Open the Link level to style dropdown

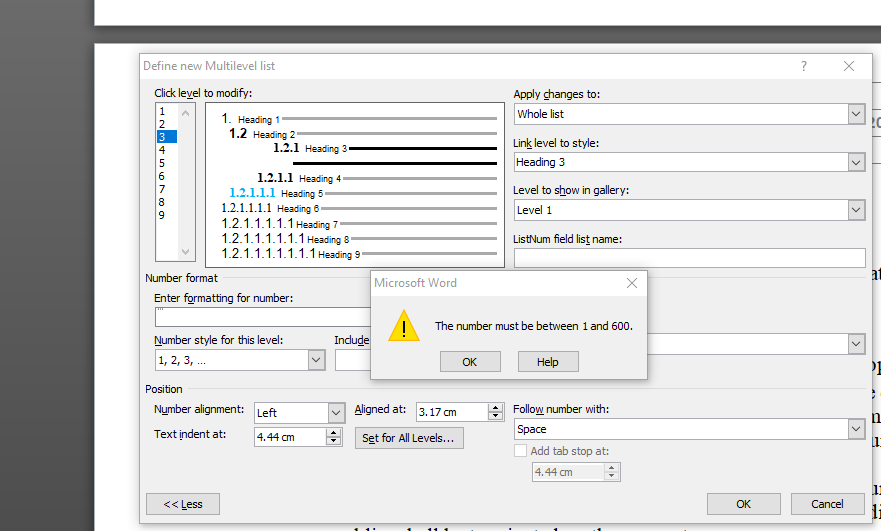(856, 162)
